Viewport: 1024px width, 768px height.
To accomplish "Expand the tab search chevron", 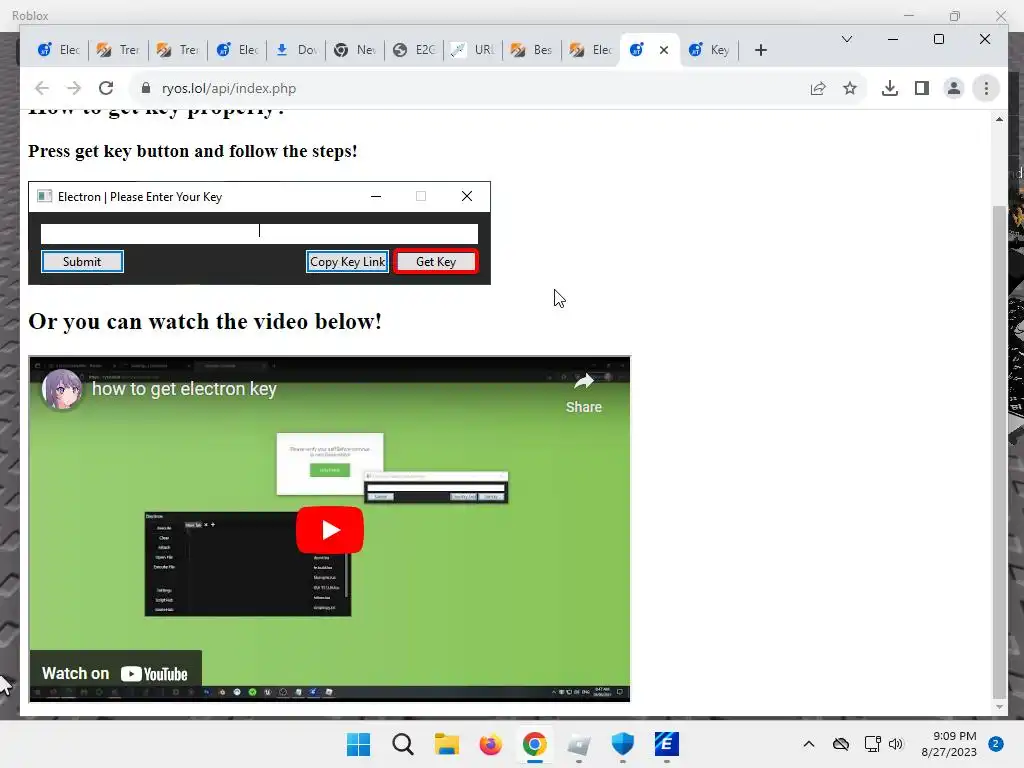I will [x=847, y=39].
